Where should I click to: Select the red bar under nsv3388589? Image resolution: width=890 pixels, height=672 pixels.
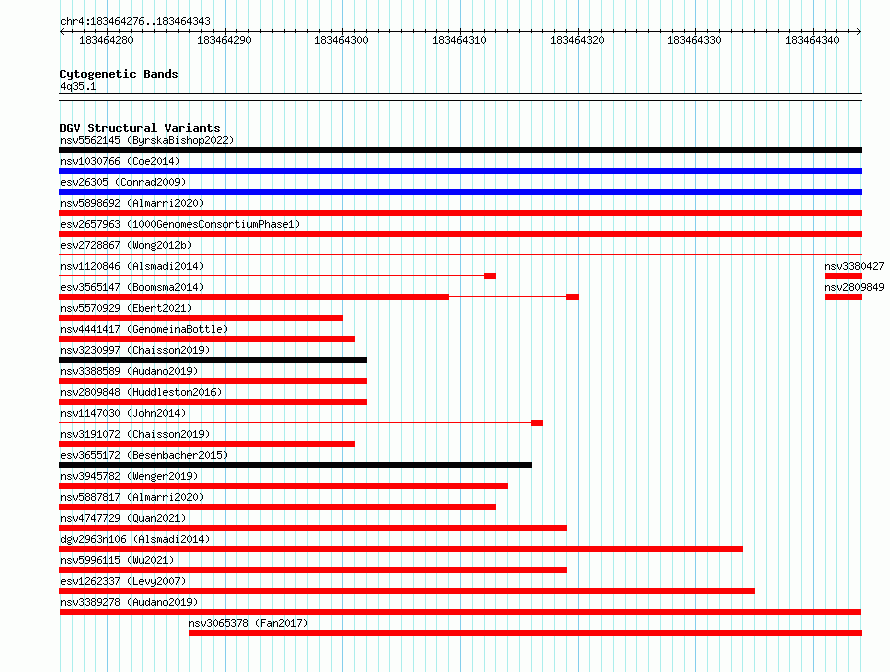213,381
